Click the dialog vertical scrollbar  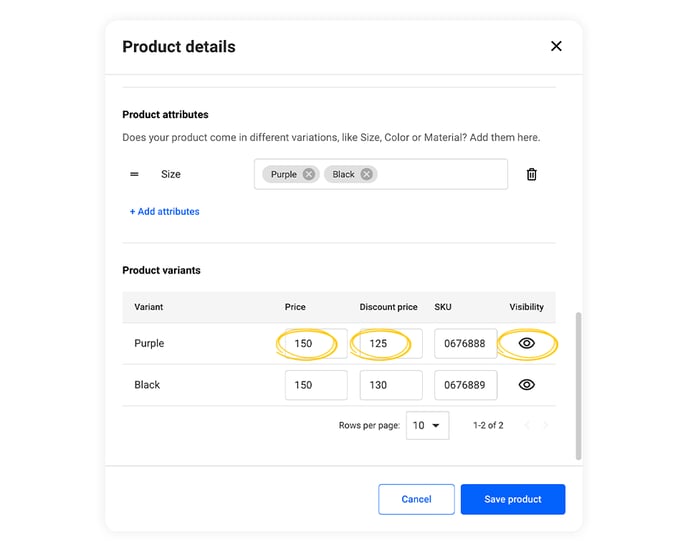578,386
